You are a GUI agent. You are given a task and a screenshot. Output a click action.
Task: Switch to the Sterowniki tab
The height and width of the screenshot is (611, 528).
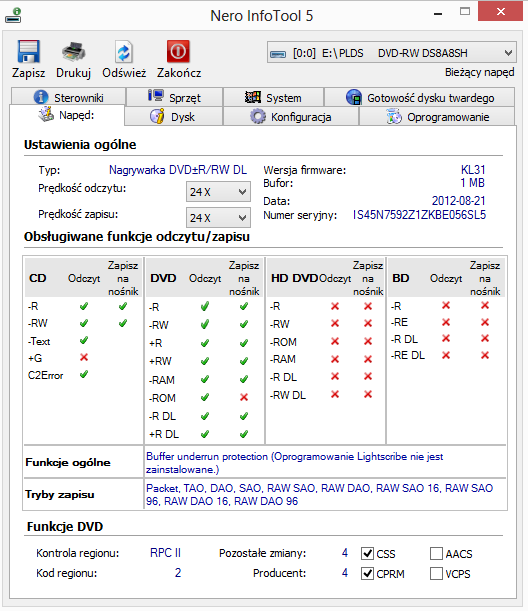point(69,97)
